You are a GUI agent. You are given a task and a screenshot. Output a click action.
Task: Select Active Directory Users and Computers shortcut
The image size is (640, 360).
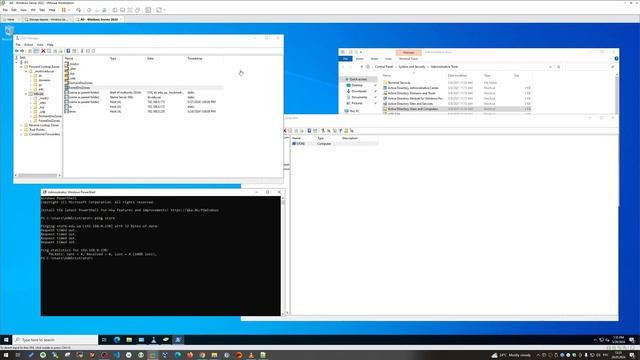[x=456, y=109]
